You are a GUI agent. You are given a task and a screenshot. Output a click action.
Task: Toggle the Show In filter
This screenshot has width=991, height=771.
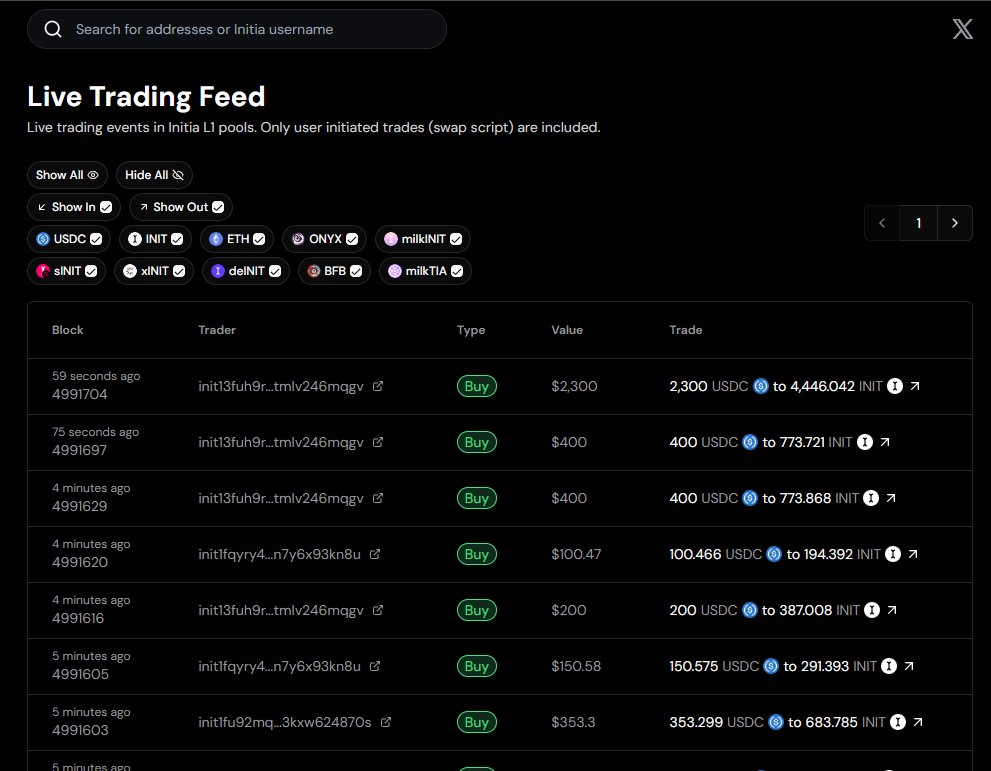click(x=74, y=207)
